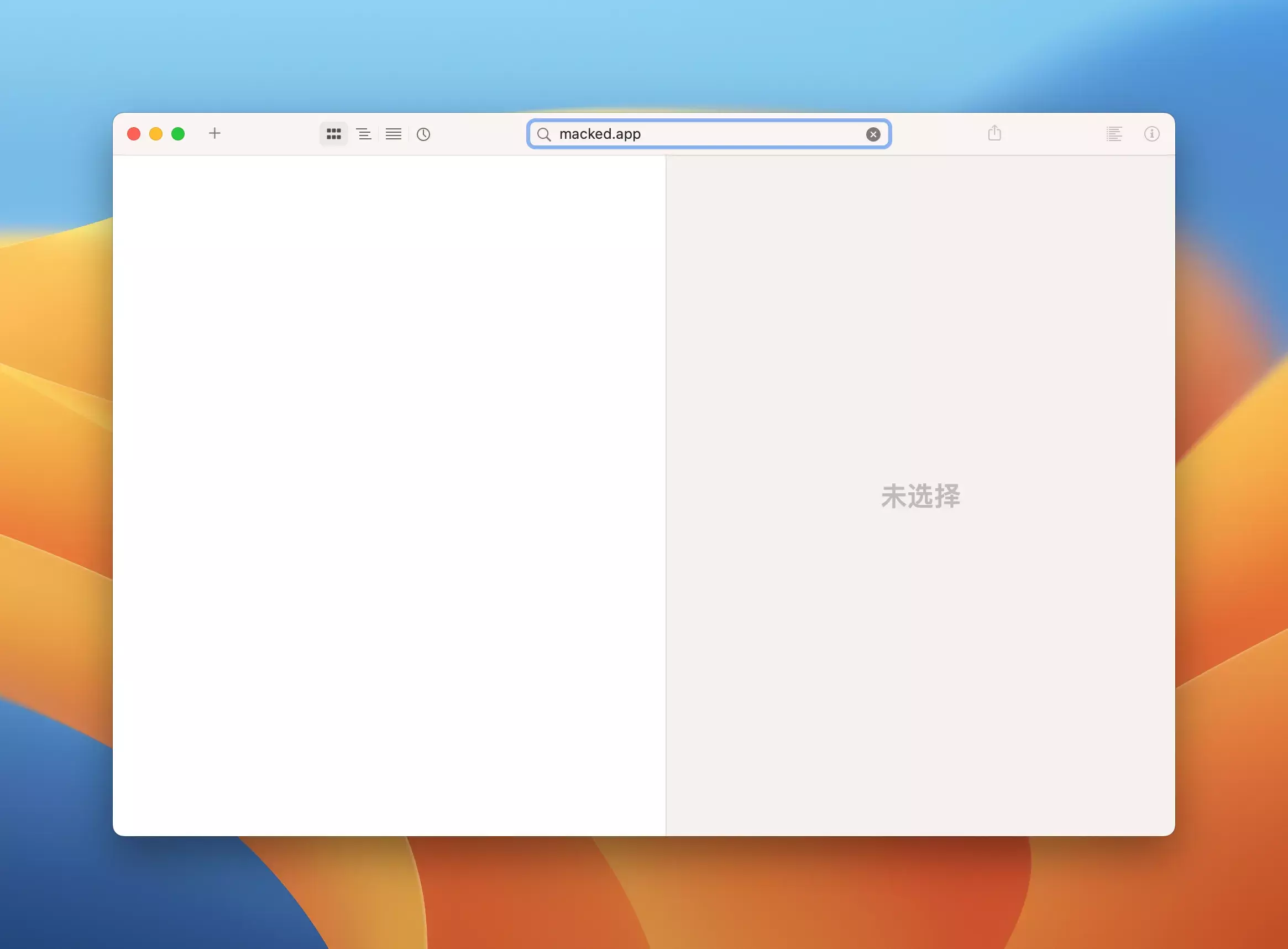1288x949 pixels.
Task: Click the share icon in toolbar
Action: click(x=994, y=133)
